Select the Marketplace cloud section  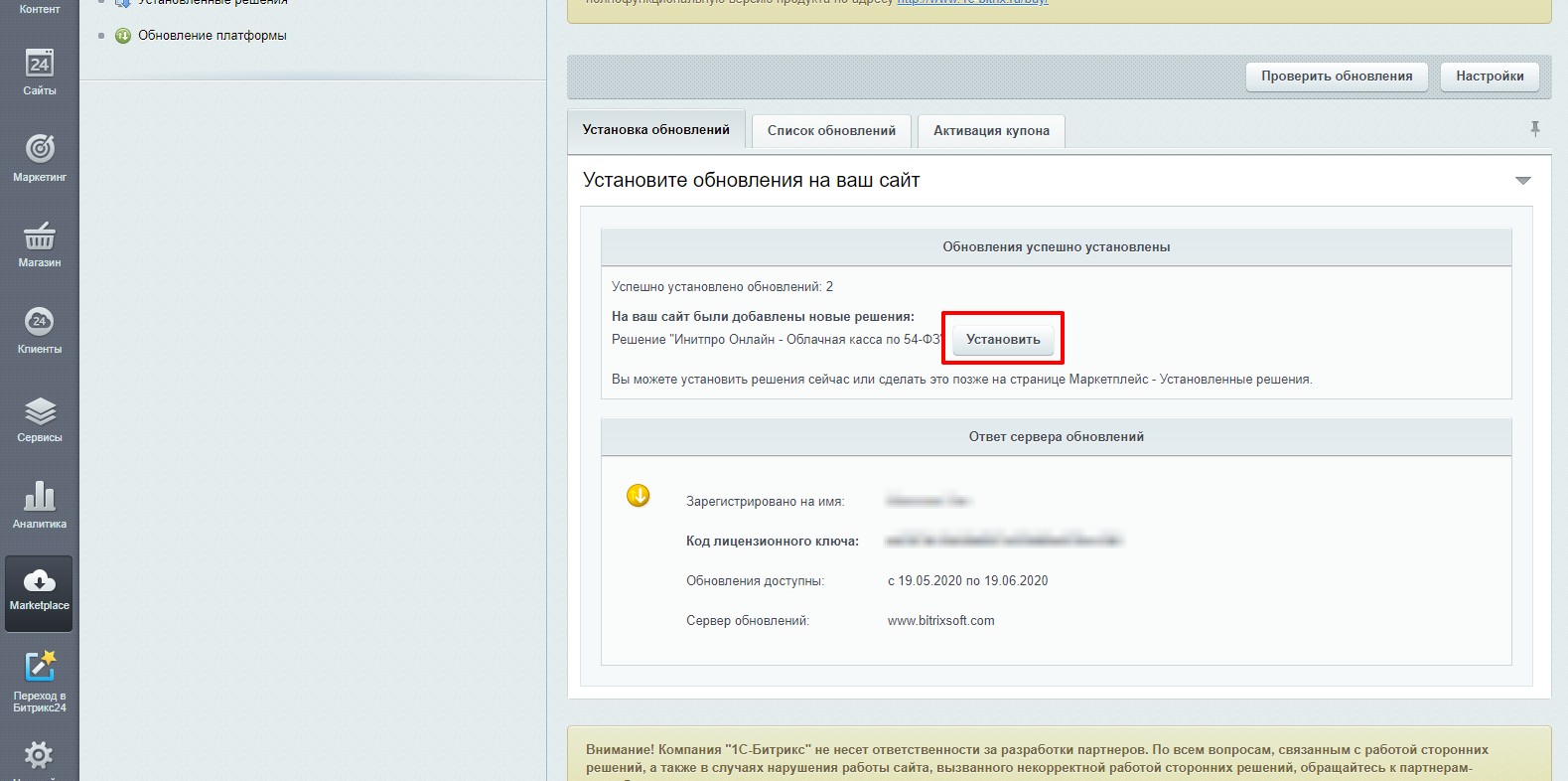[x=40, y=593]
